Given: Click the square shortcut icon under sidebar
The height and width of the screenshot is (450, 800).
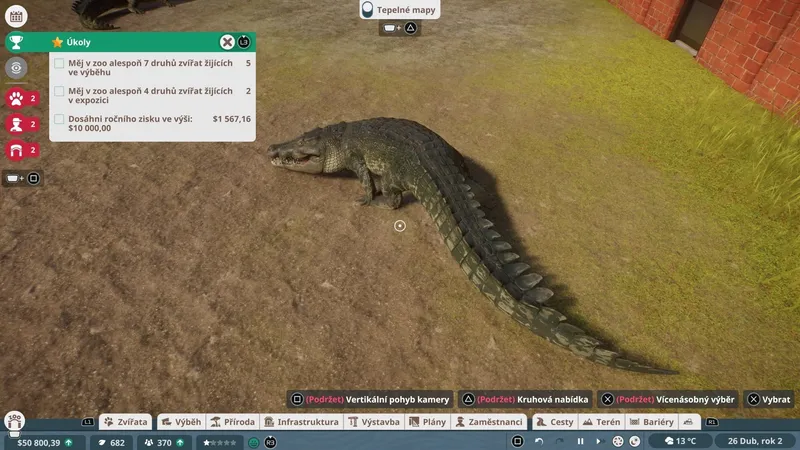Looking at the screenshot, I should coord(34,179).
